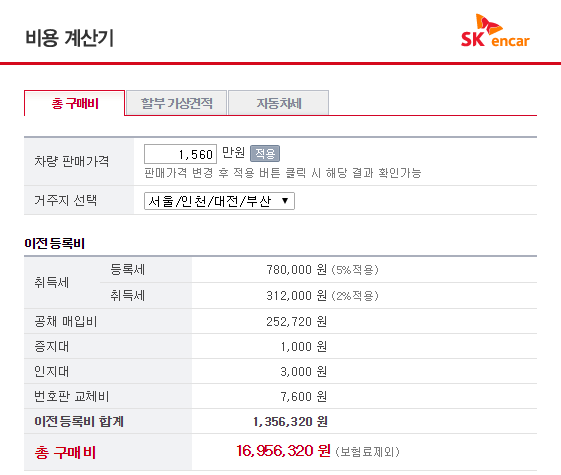The height and width of the screenshot is (475, 561).
Task: Click the 312,000 원 취득세 value
Action: [x=297, y=296]
